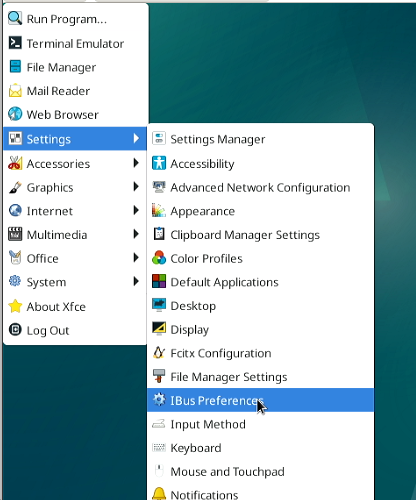Click the About Xfce star icon
Viewport: 416px width, 500px height.
click(x=15, y=306)
